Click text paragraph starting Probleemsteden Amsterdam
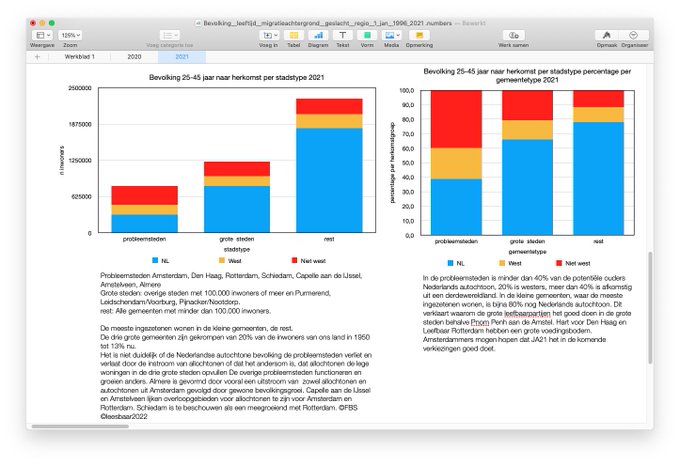This screenshot has height=465, width=680. tap(231, 293)
